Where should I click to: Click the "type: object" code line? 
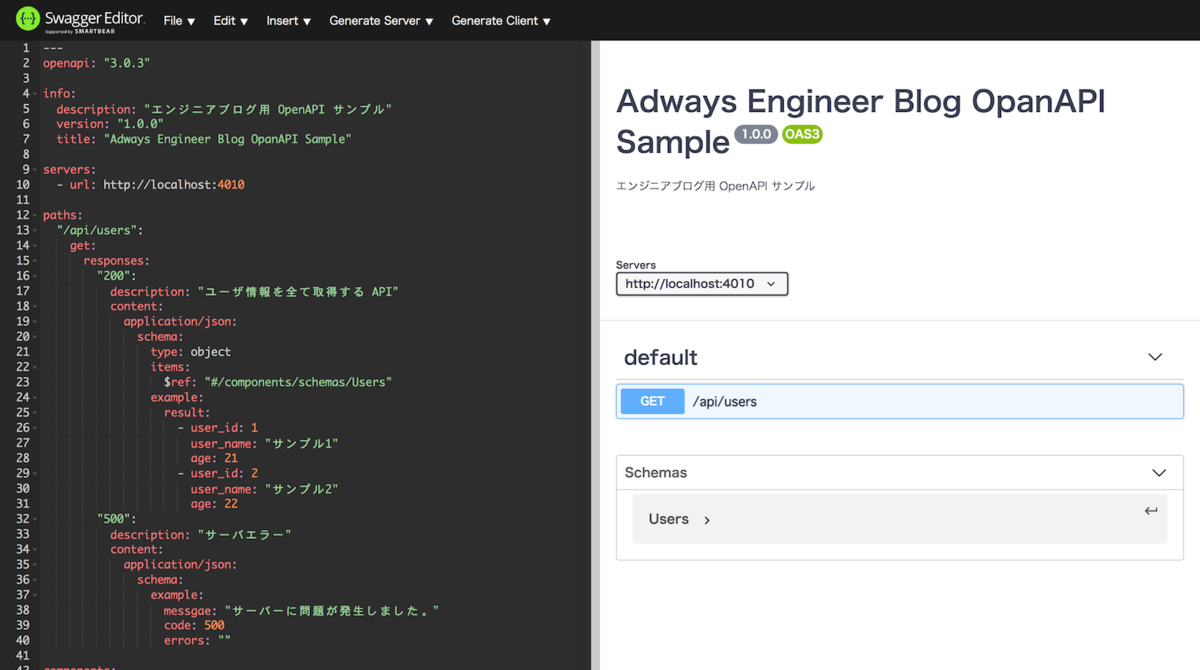click(x=191, y=352)
